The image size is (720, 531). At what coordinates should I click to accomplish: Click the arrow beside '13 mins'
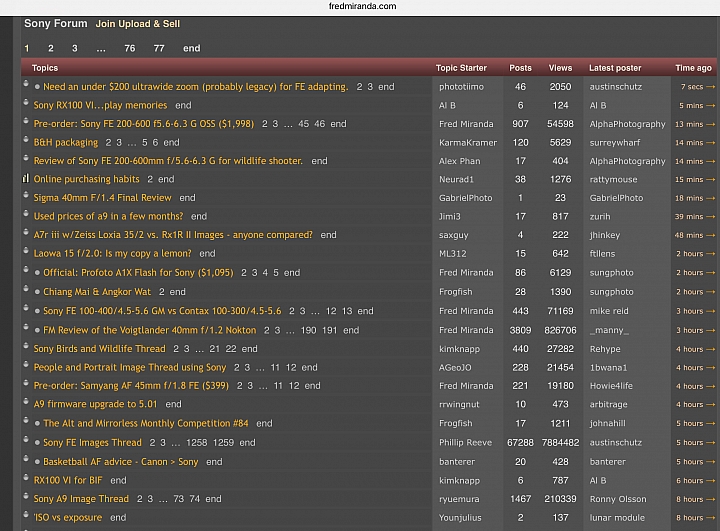pos(711,124)
